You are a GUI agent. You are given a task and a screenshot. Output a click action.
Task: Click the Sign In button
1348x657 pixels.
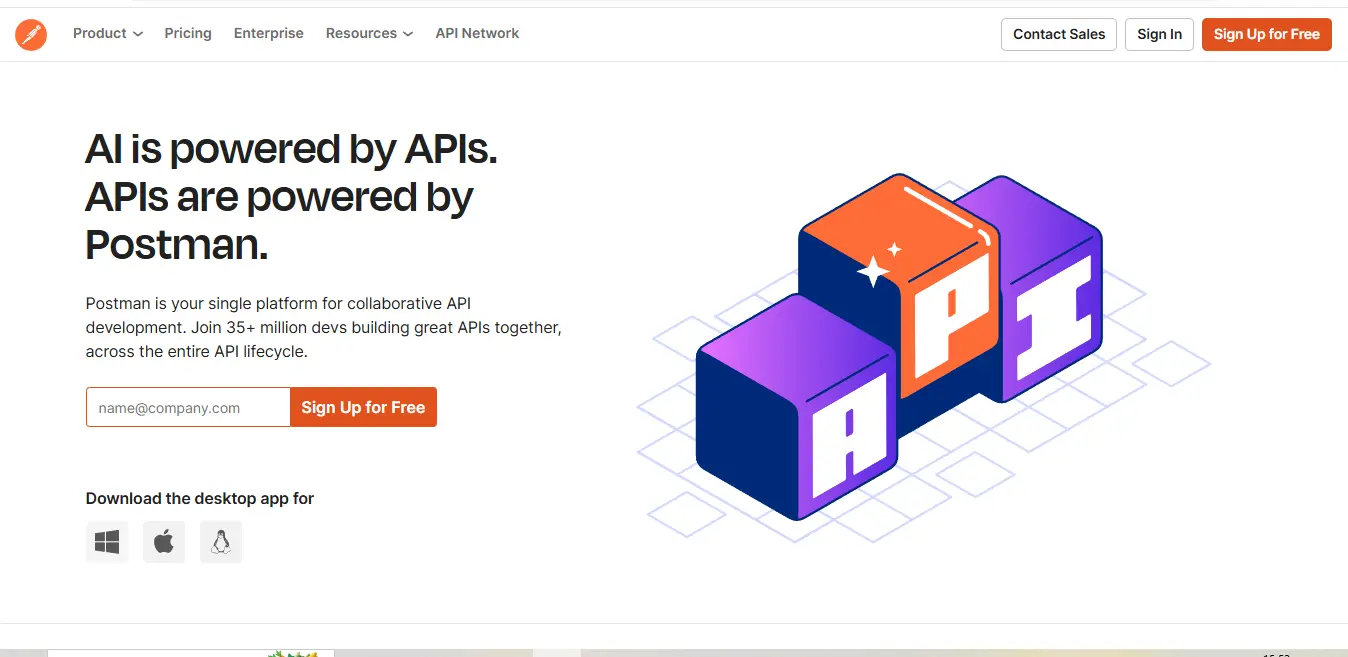tap(1159, 34)
